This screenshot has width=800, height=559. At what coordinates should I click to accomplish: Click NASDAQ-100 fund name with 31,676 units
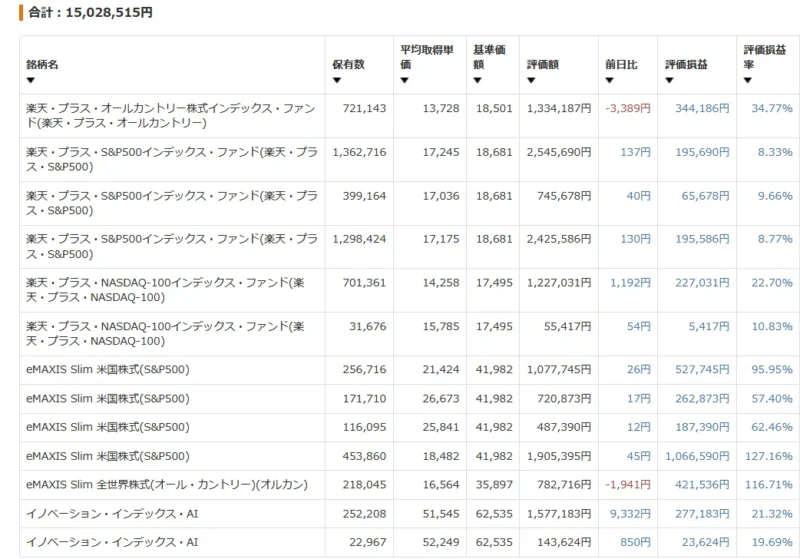click(x=165, y=334)
